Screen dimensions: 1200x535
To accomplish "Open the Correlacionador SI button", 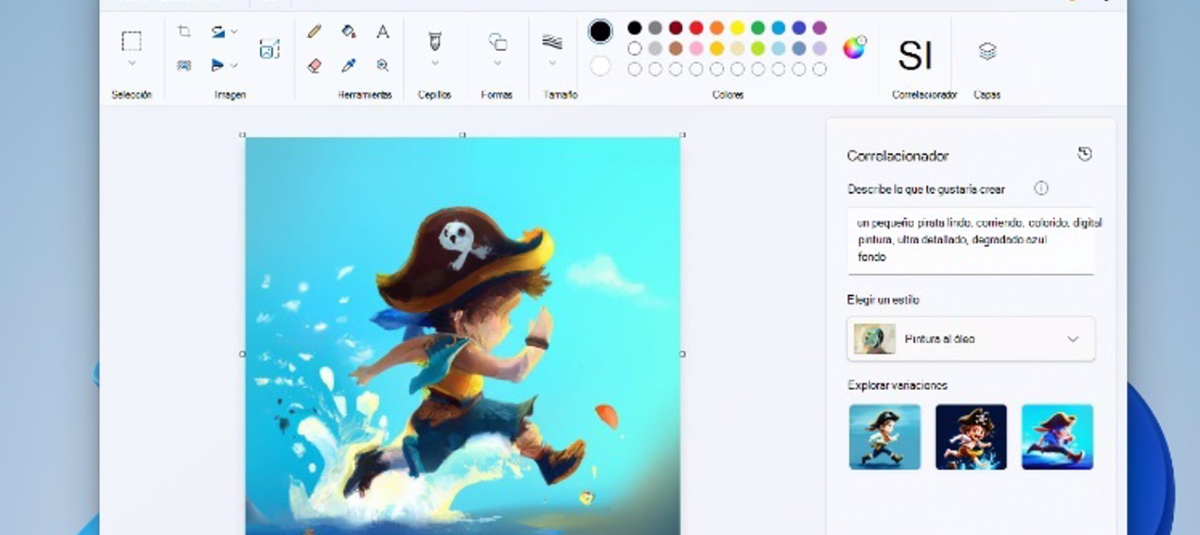I will pos(915,56).
